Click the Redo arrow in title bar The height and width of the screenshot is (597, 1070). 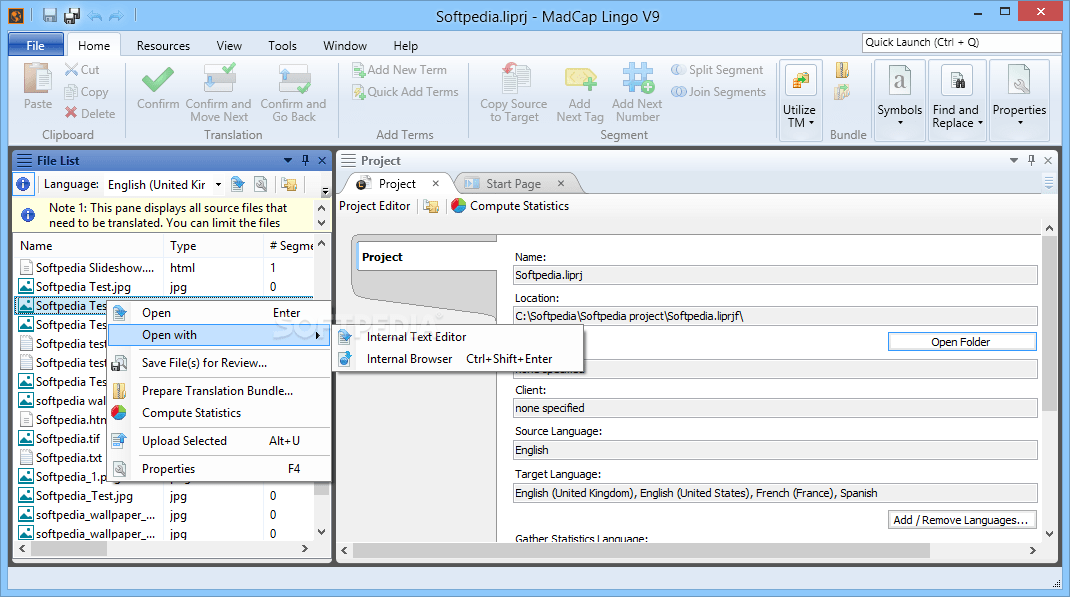[x=117, y=15]
